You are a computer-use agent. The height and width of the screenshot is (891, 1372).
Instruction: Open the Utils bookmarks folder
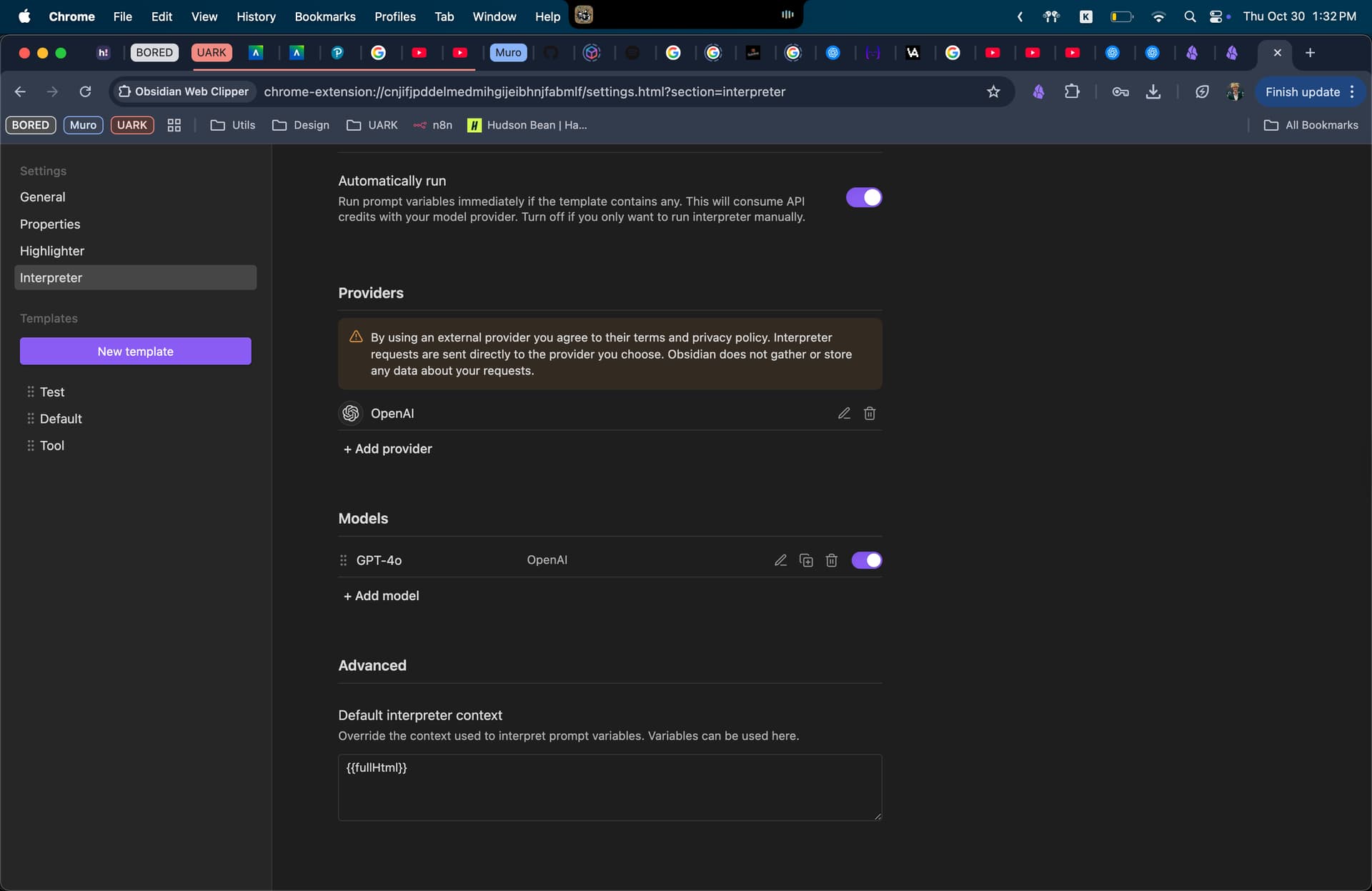233,125
